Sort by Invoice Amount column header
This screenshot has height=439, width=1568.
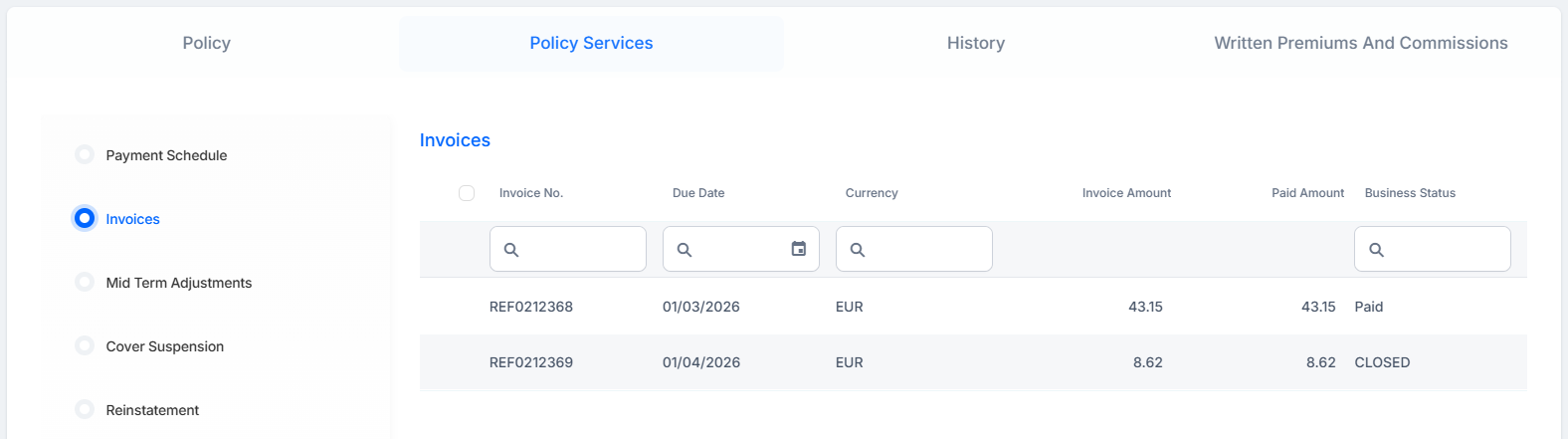[x=1126, y=193]
